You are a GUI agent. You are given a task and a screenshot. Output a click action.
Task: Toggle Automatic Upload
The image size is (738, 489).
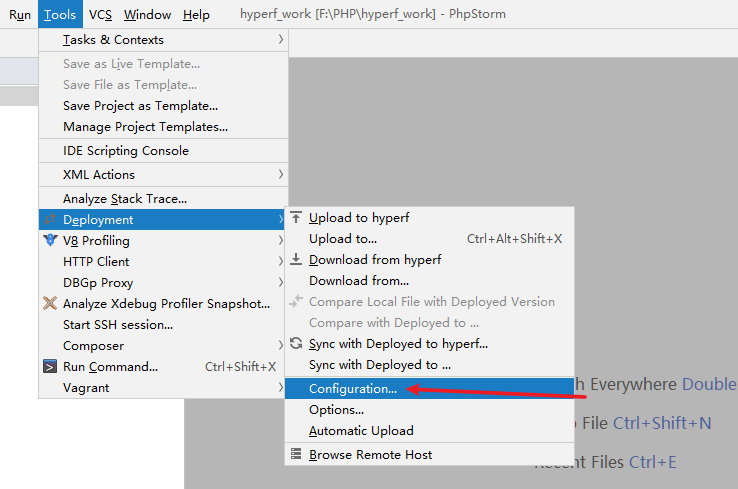coord(429,431)
